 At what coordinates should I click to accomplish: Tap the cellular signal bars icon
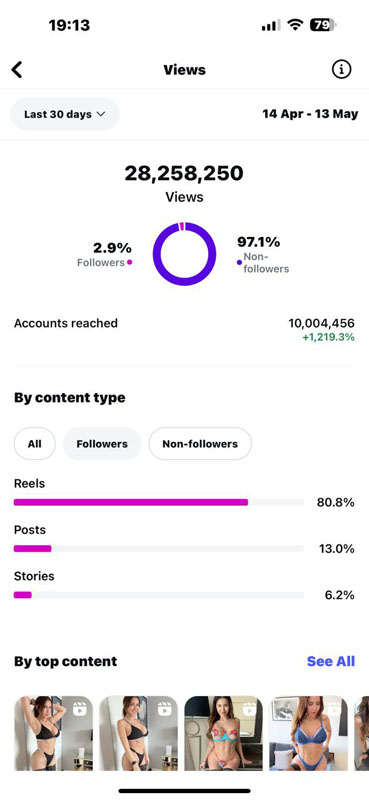click(x=271, y=26)
